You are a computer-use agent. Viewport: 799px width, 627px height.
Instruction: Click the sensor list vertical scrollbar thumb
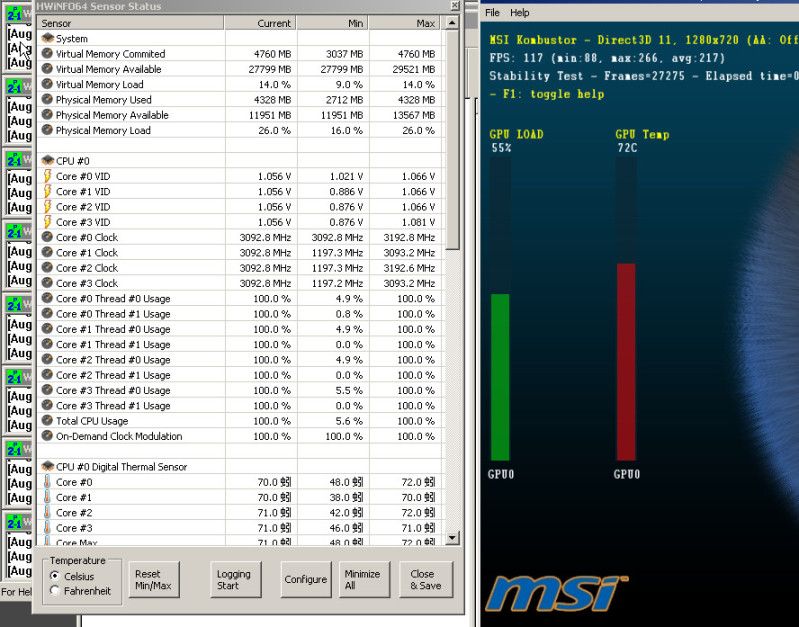tap(452, 140)
